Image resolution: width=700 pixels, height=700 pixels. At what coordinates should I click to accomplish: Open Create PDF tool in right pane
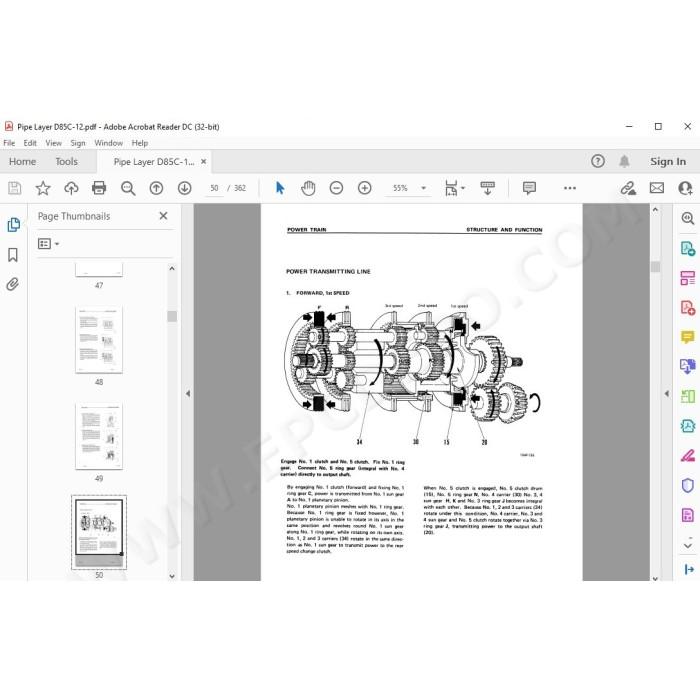pyautogui.click(x=688, y=308)
